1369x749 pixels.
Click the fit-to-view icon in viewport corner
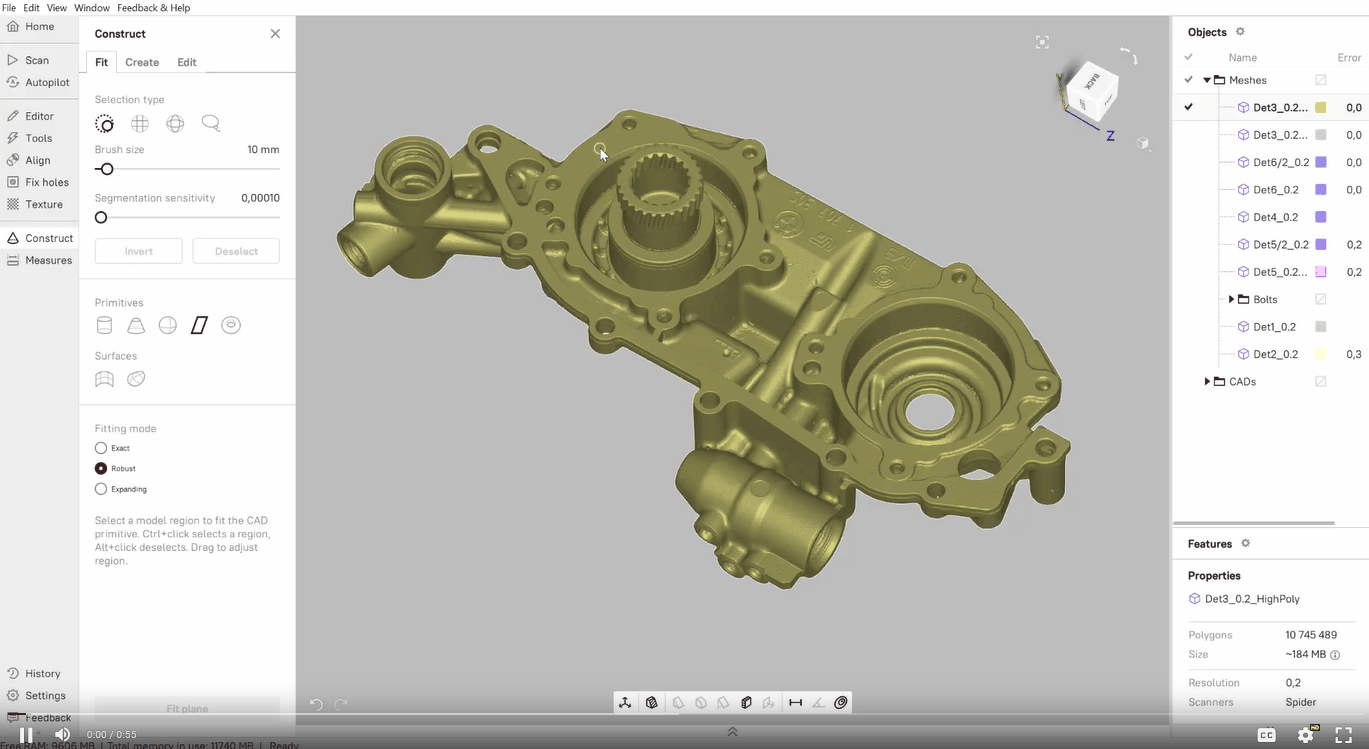tap(1042, 42)
